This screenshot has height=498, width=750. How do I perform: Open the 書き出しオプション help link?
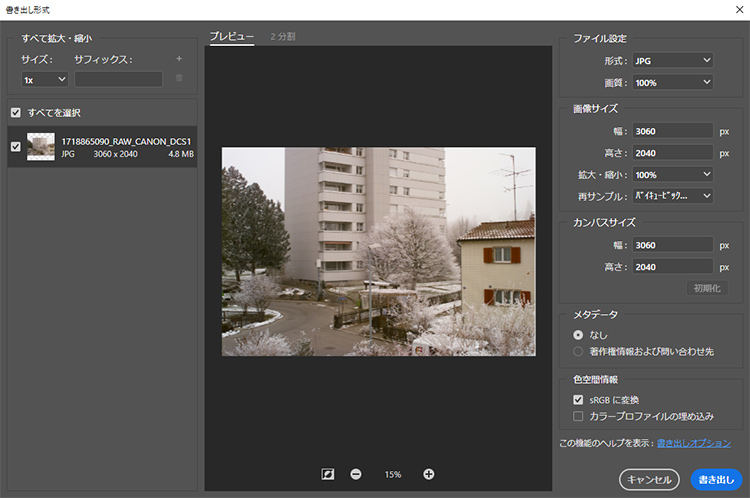(693, 443)
